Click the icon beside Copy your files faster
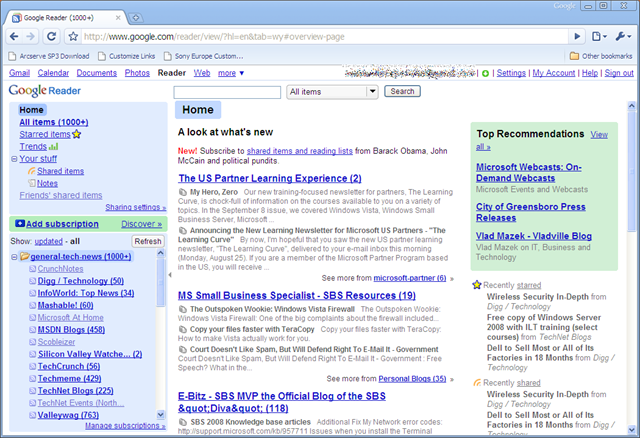Image resolution: width=640 pixels, height=438 pixels. pyautogui.click(x=182, y=329)
